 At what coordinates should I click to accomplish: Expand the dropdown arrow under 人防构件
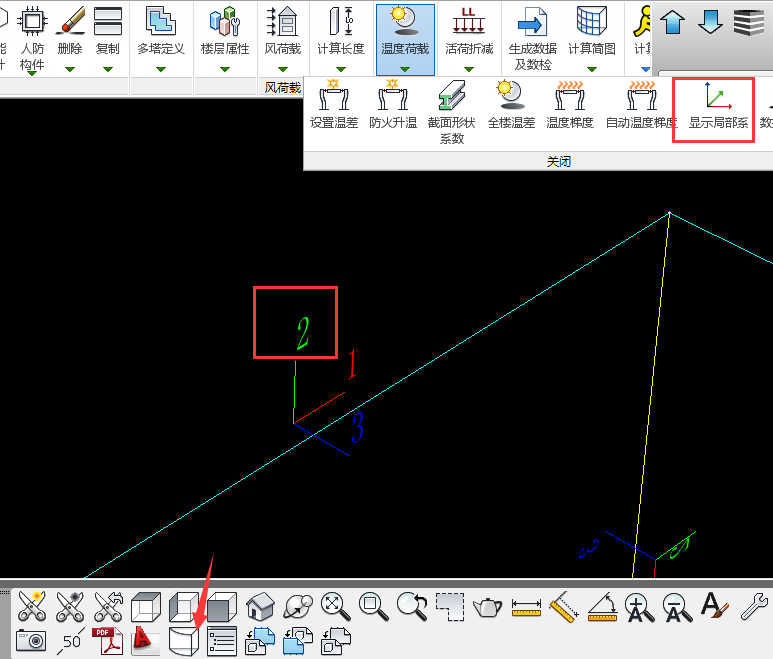tap(32, 73)
